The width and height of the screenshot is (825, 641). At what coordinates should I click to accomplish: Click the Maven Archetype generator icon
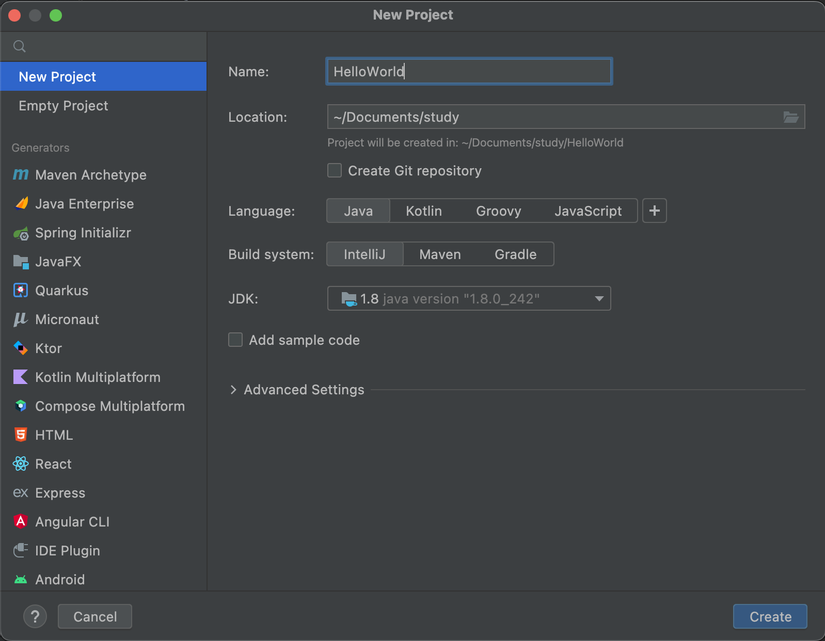point(20,175)
